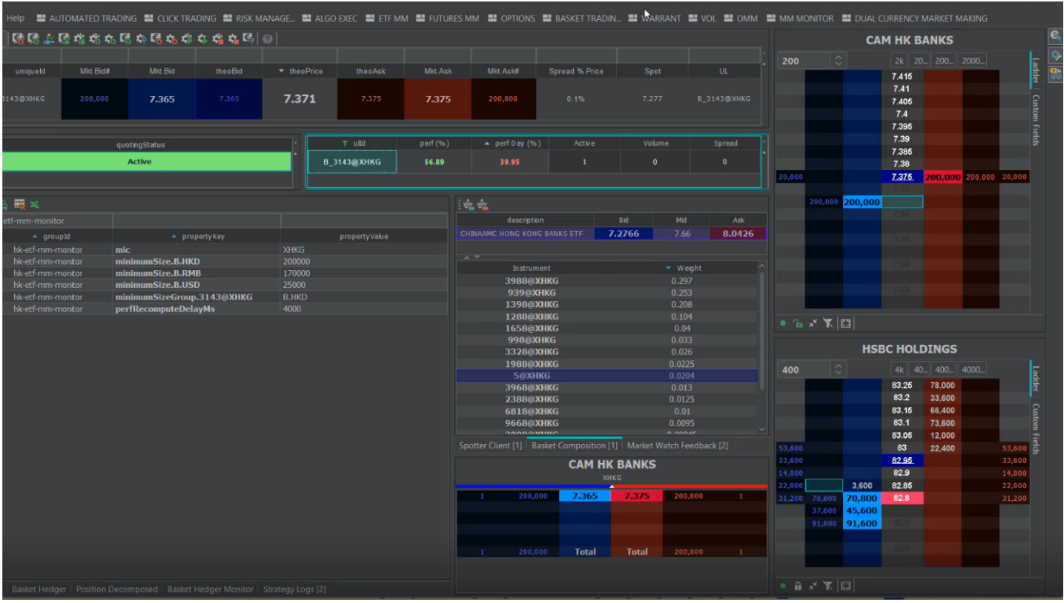
Task: Adjust the quantity spinner showing 400 in HSBC ladder
Action: click(x=838, y=370)
